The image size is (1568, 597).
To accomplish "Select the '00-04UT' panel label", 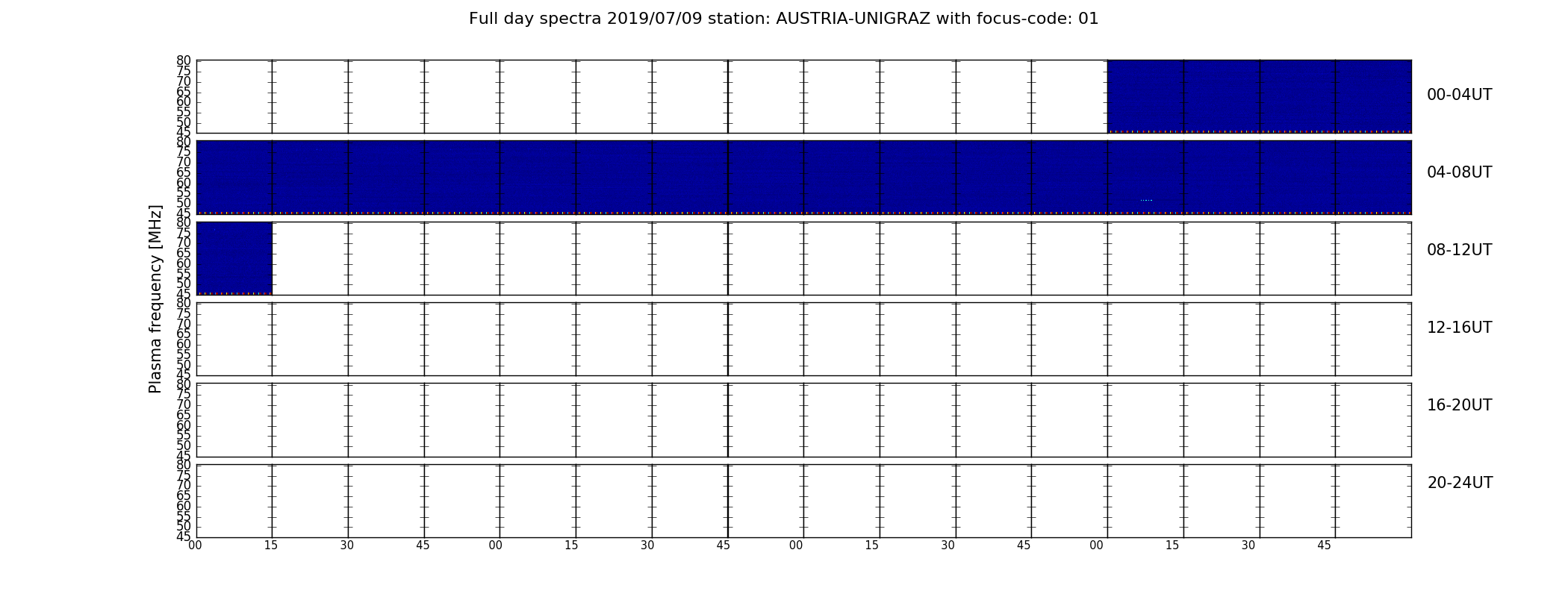I will tap(1460, 95).
